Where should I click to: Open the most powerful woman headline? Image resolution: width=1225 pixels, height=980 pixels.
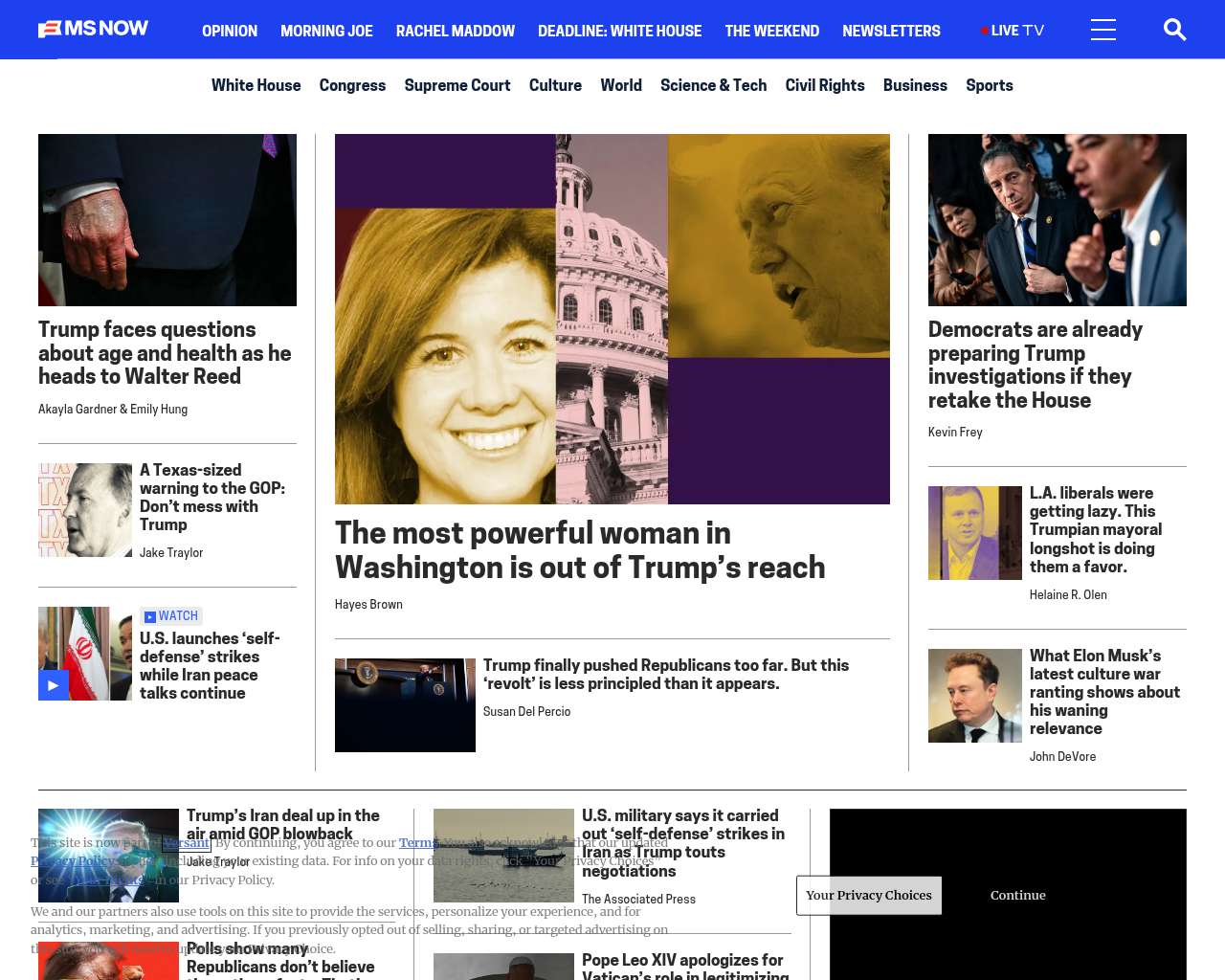click(580, 549)
